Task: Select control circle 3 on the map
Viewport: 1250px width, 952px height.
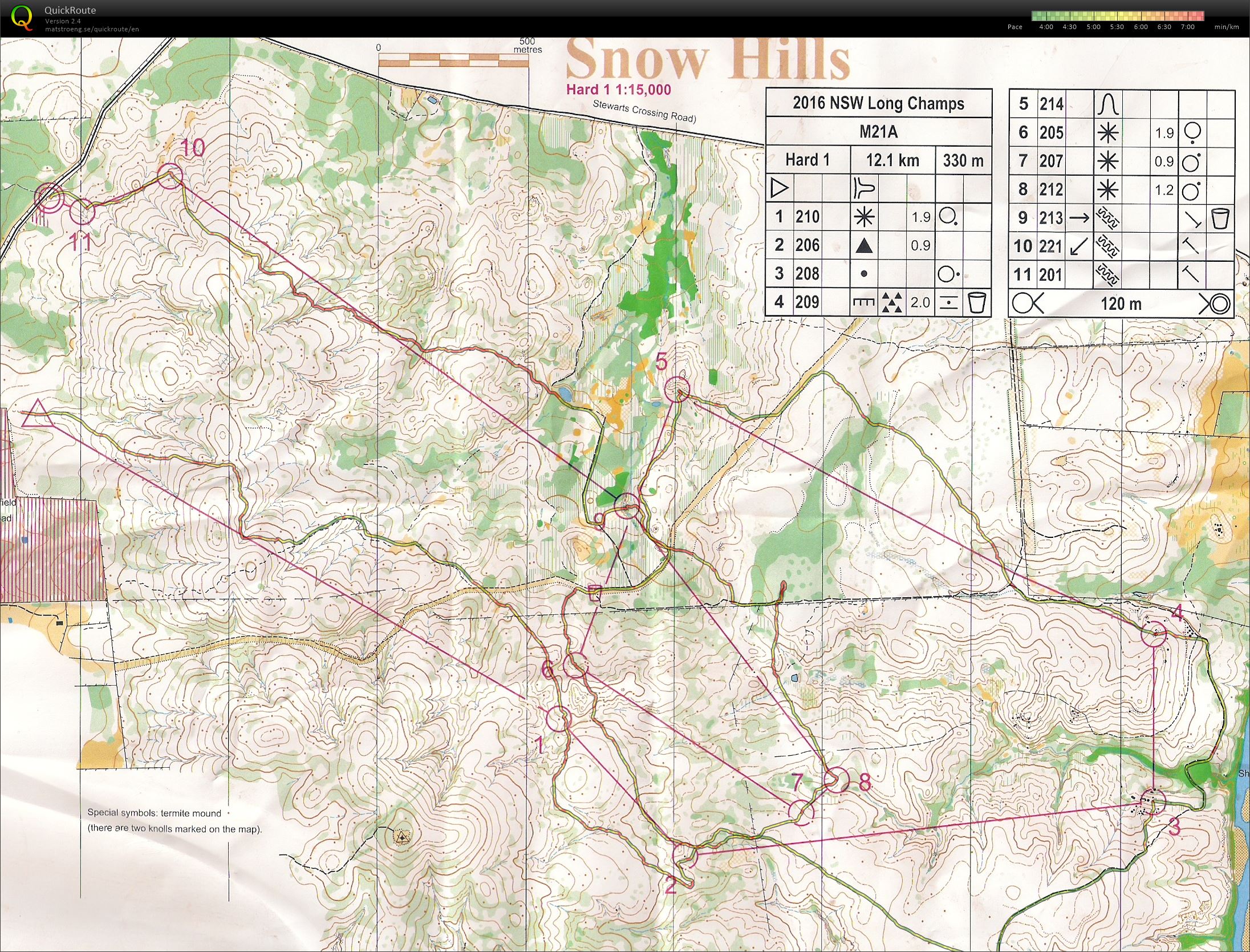Action: pos(1154,802)
